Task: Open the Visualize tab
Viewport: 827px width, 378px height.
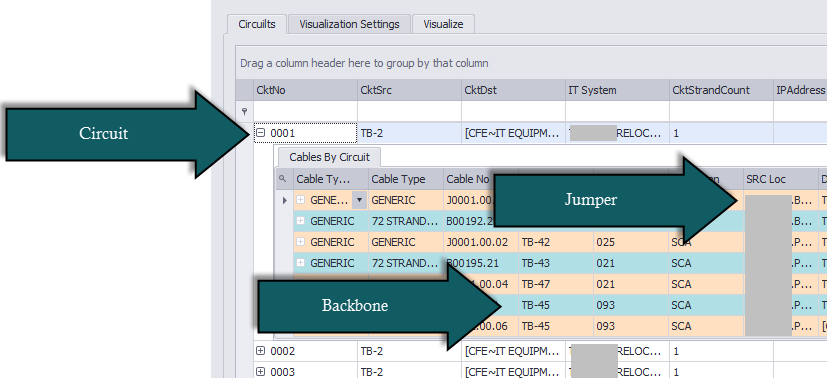Action: [x=443, y=24]
